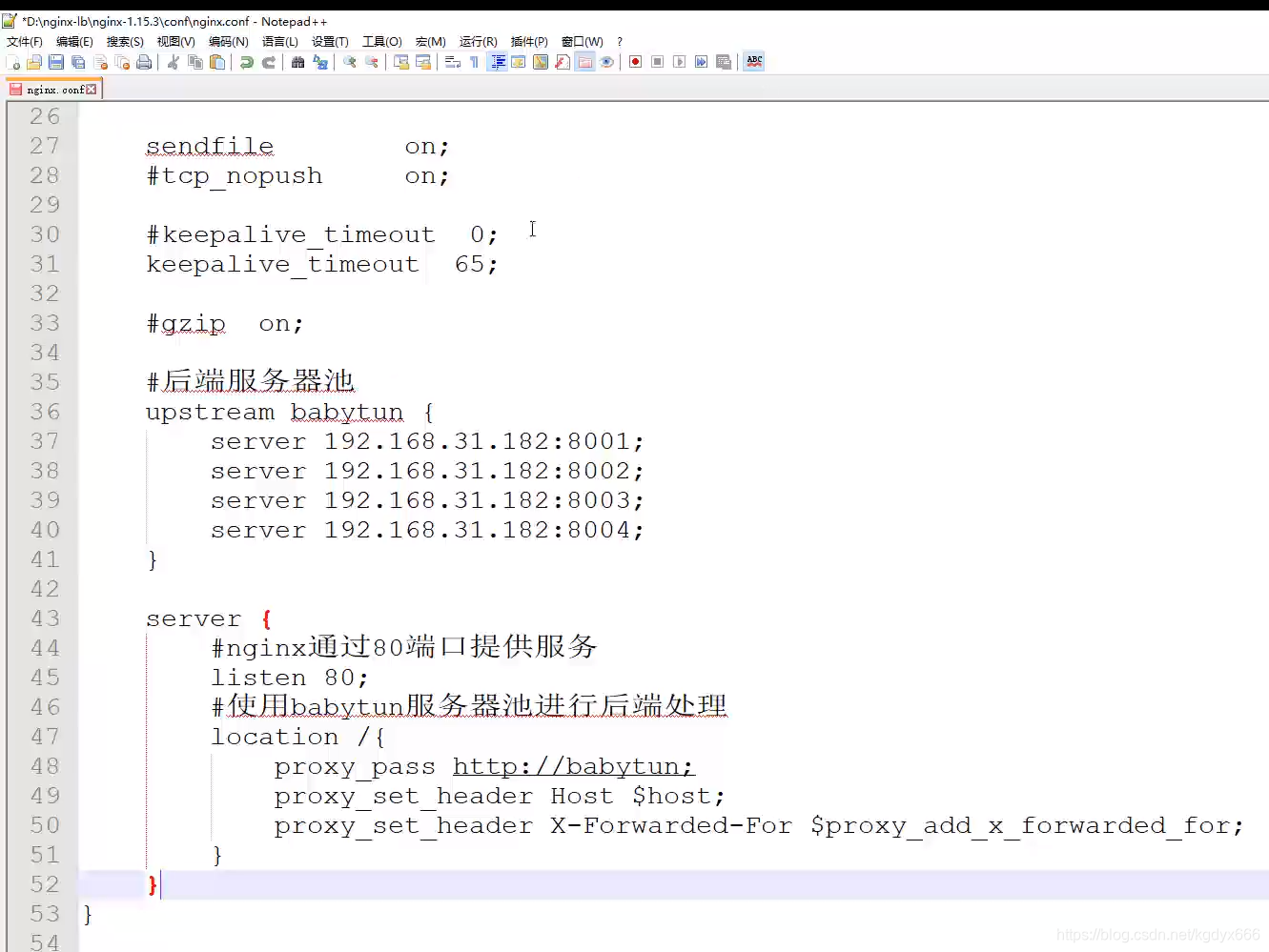Click line number 36 in the margin

point(45,412)
